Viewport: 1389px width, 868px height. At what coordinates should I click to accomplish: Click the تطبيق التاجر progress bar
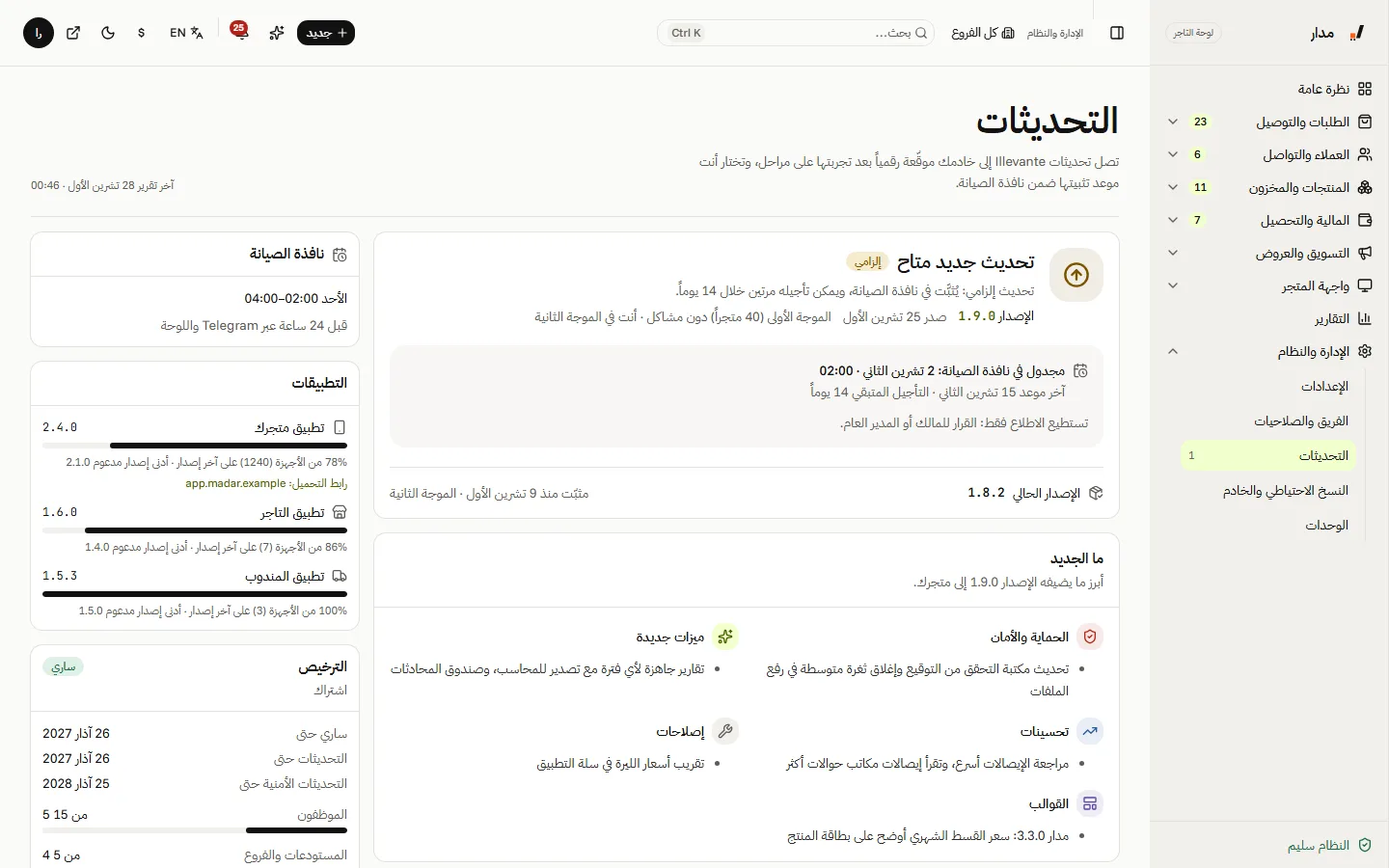tap(195, 530)
